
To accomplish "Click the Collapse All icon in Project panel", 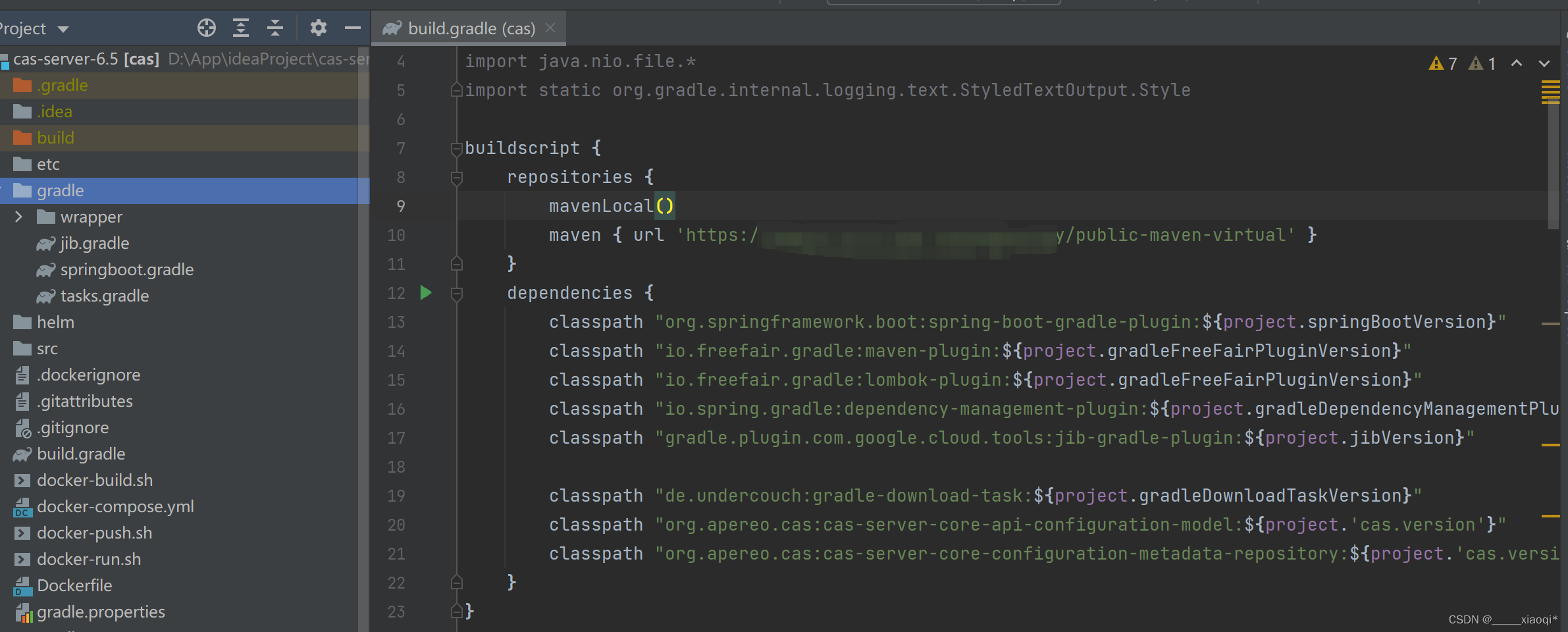I will [275, 28].
